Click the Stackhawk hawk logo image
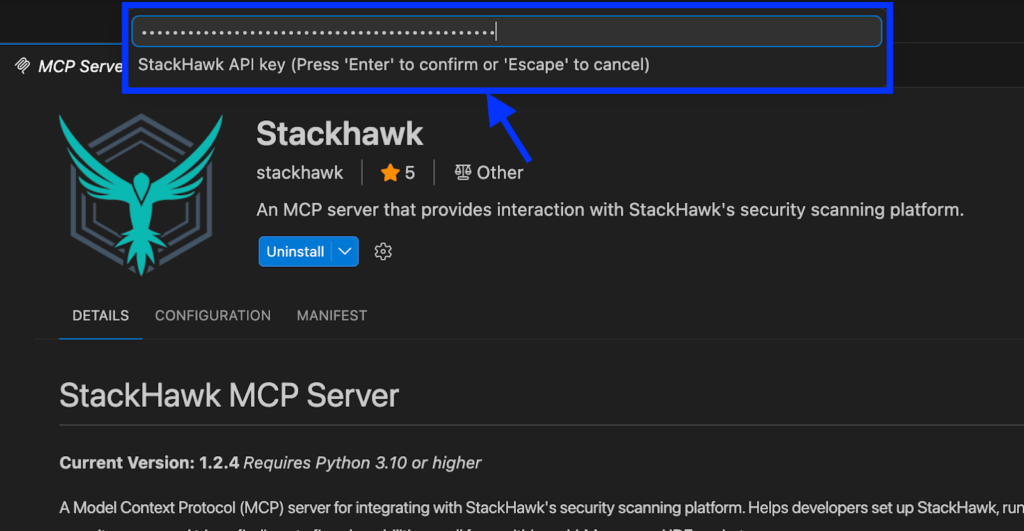This screenshot has height=531, width=1024. (x=141, y=195)
